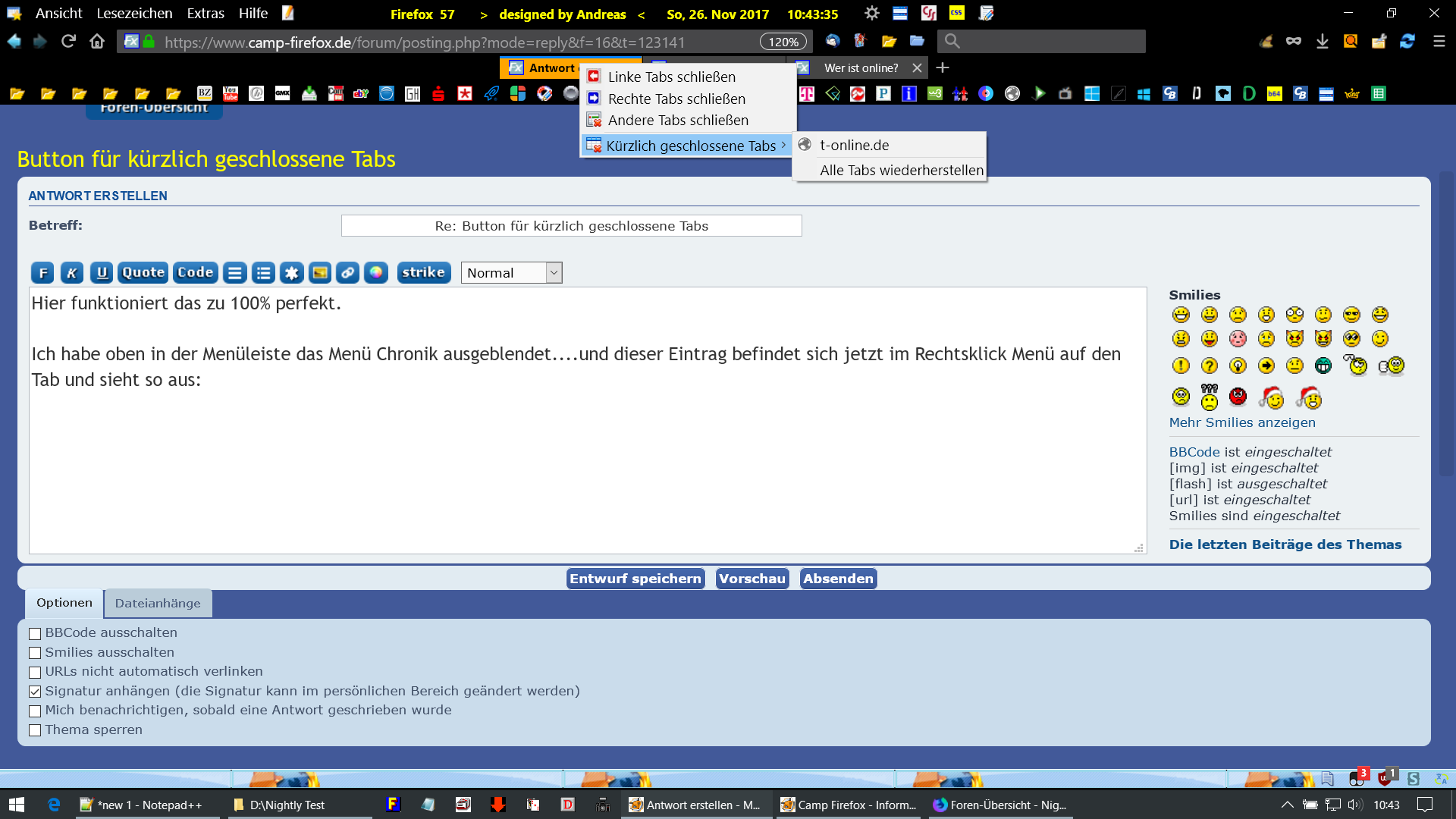The width and height of the screenshot is (1456, 819).
Task: Click the downloads arrow icon
Action: point(1323,42)
